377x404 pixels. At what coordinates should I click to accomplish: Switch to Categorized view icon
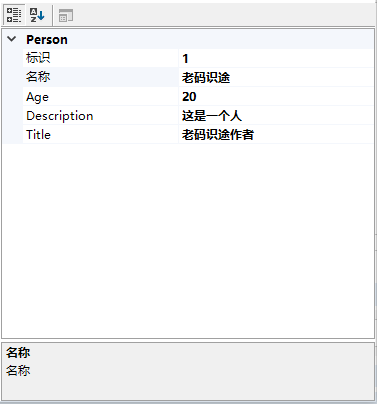coord(14,15)
